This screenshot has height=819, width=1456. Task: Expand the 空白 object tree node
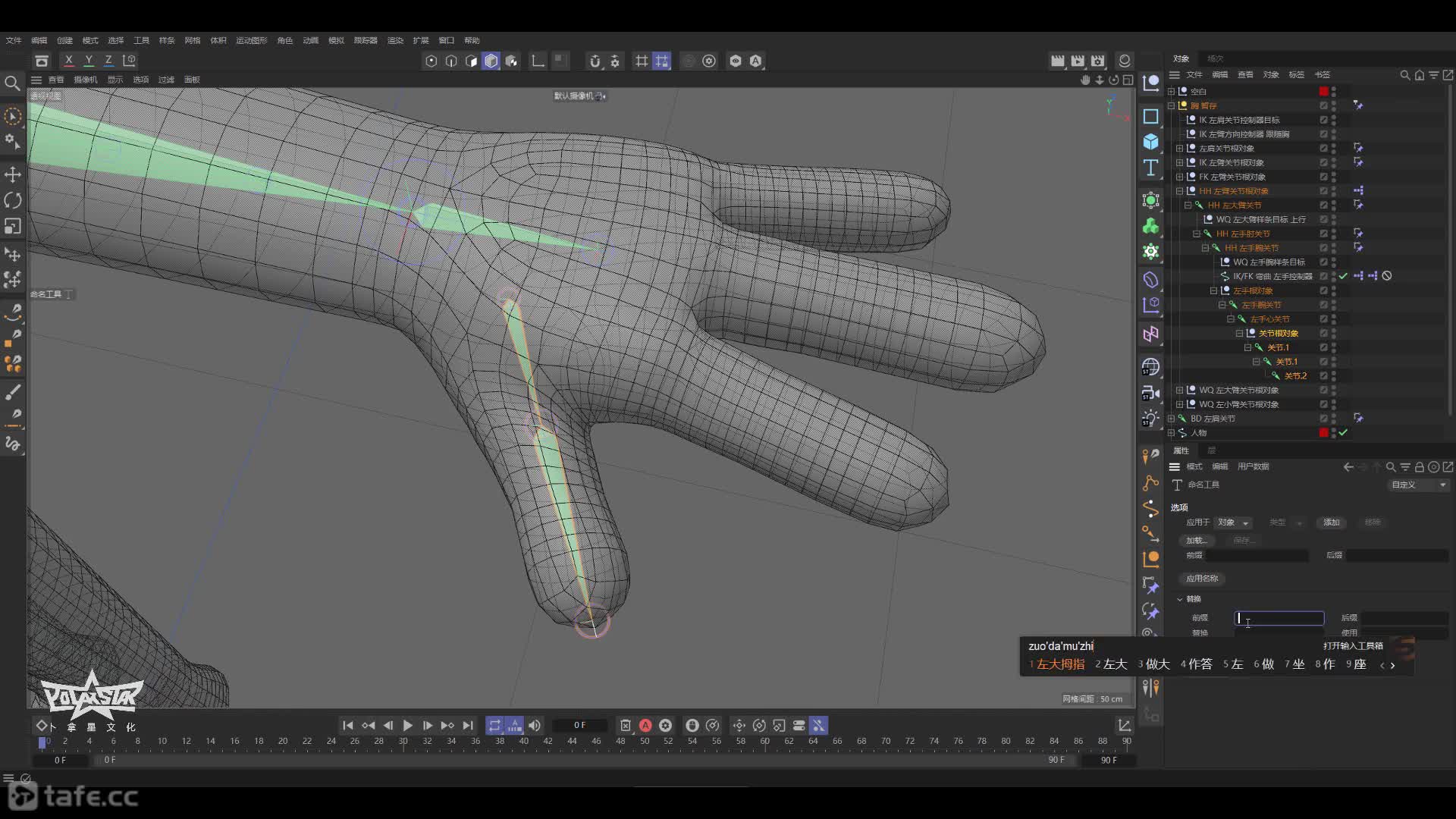(x=1171, y=91)
